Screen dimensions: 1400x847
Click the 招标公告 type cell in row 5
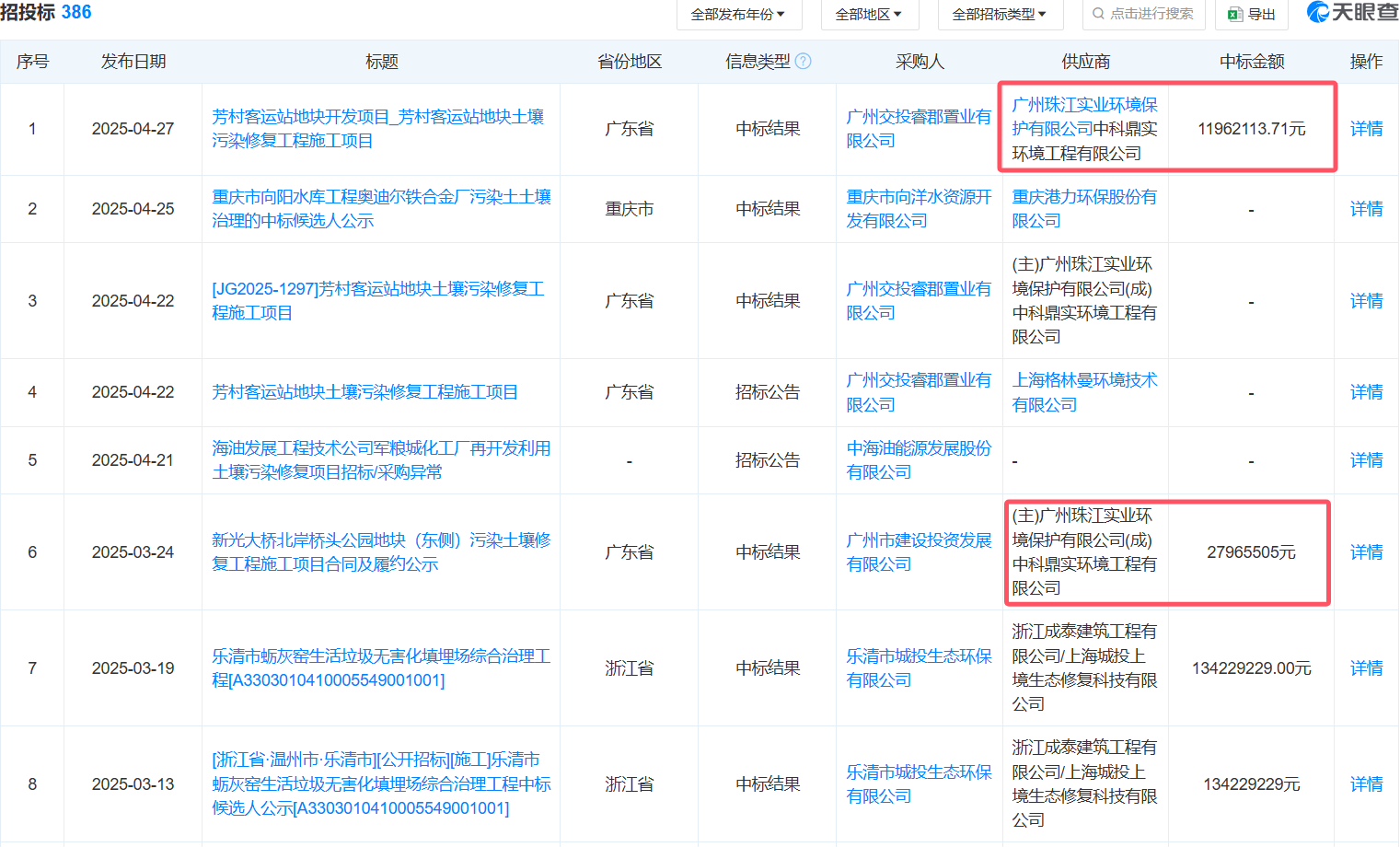[x=768, y=460]
